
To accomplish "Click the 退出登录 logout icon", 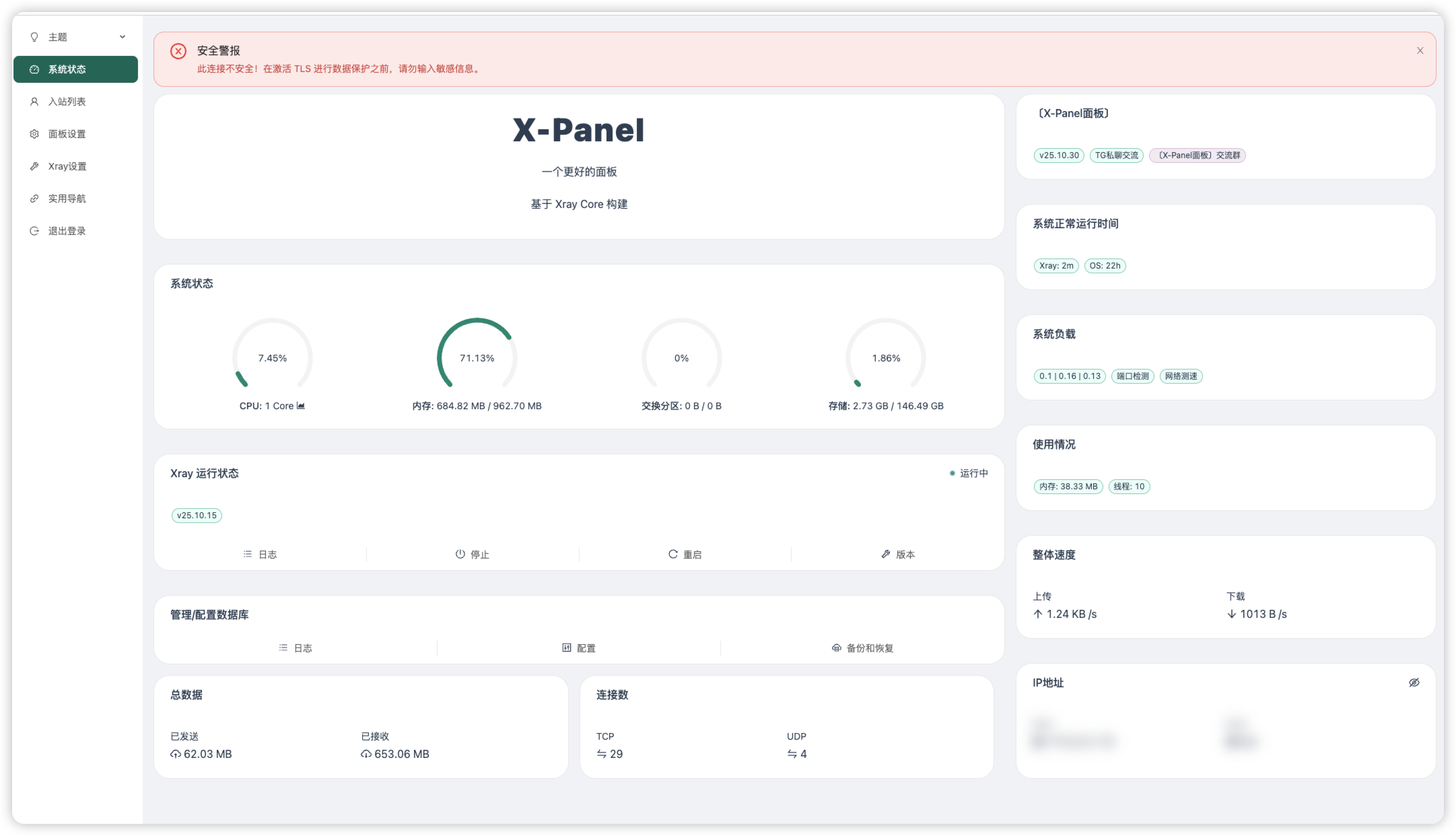I will click(x=34, y=231).
